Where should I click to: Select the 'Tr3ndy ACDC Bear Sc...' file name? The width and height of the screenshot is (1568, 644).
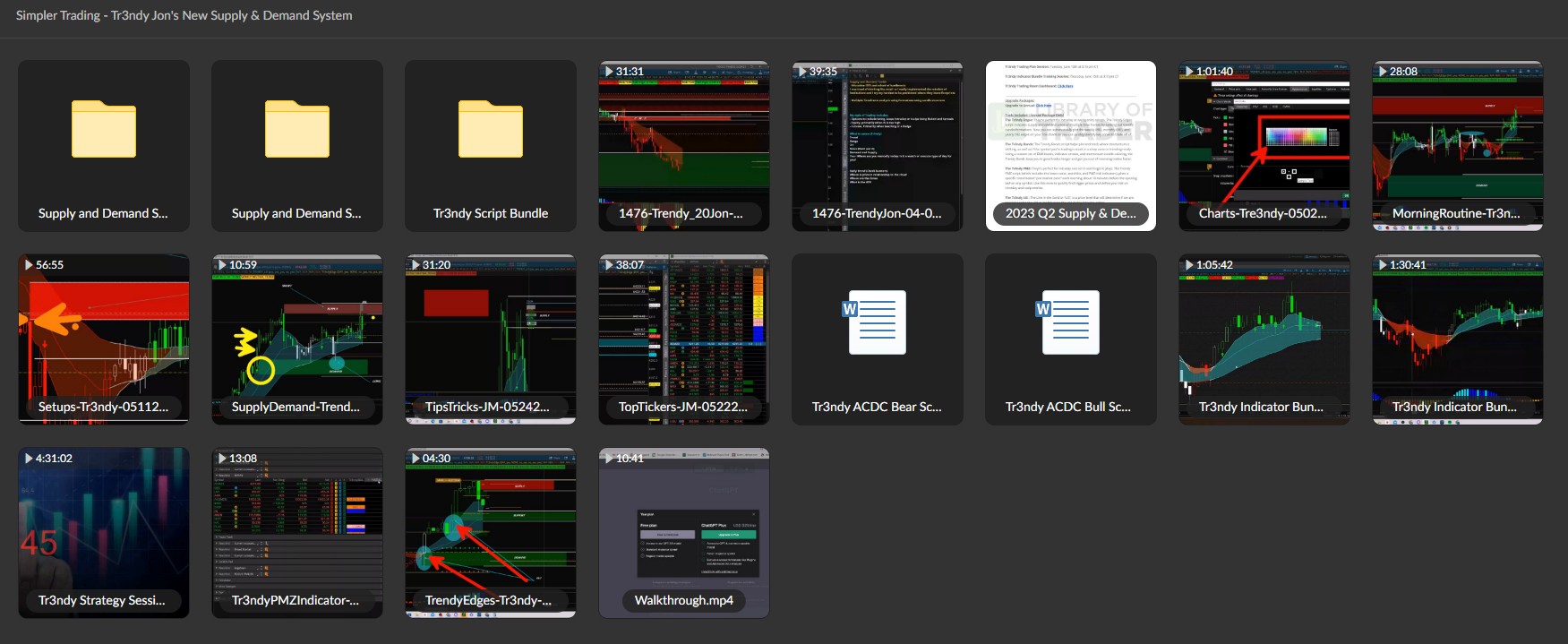(x=877, y=407)
